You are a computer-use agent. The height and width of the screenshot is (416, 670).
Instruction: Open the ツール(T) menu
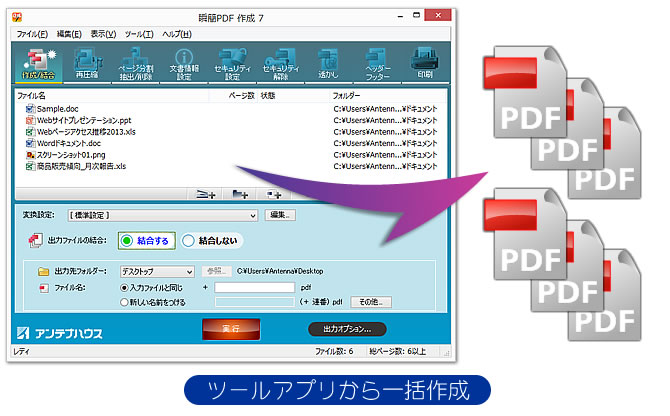point(139,34)
